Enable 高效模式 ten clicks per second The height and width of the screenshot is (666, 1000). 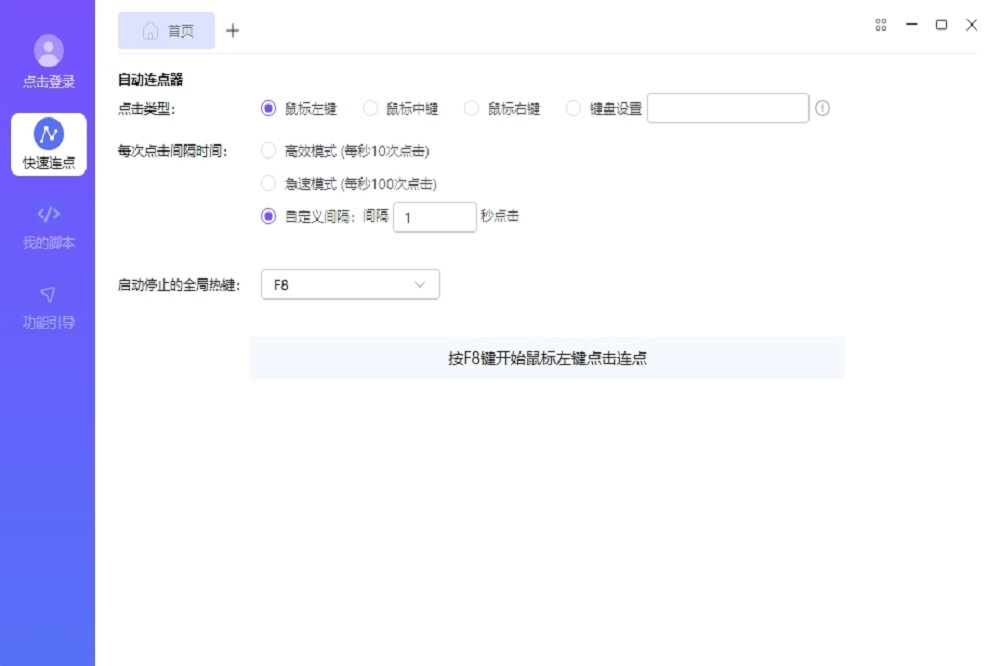tap(268, 151)
